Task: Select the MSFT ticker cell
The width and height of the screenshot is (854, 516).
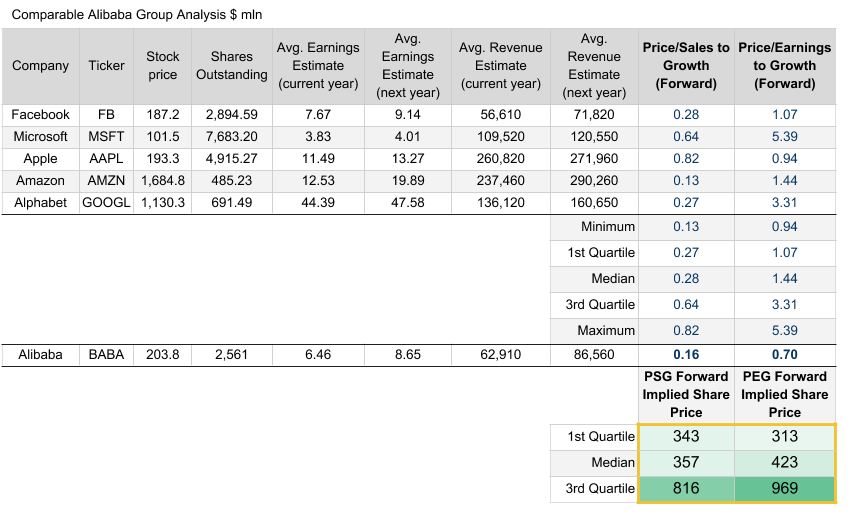Action: [107, 136]
